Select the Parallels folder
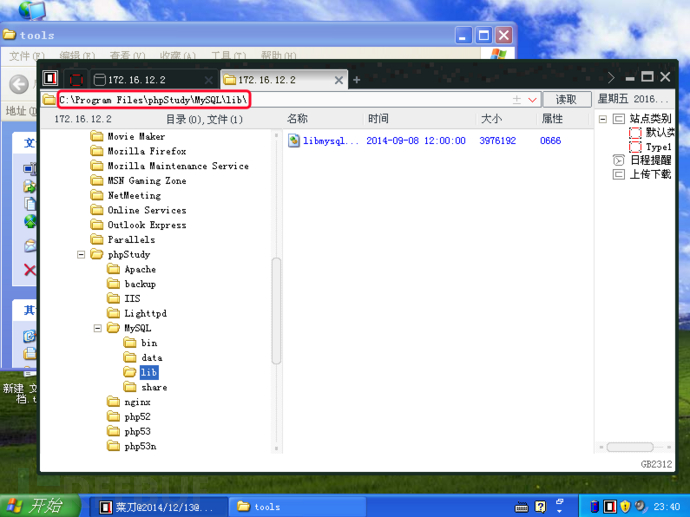Image resolution: width=690 pixels, height=517 pixels. point(122,240)
